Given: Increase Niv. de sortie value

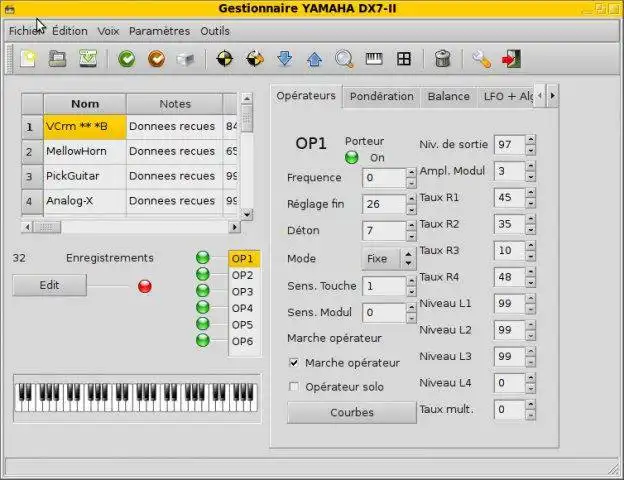Looking at the screenshot, I should click(530, 140).
